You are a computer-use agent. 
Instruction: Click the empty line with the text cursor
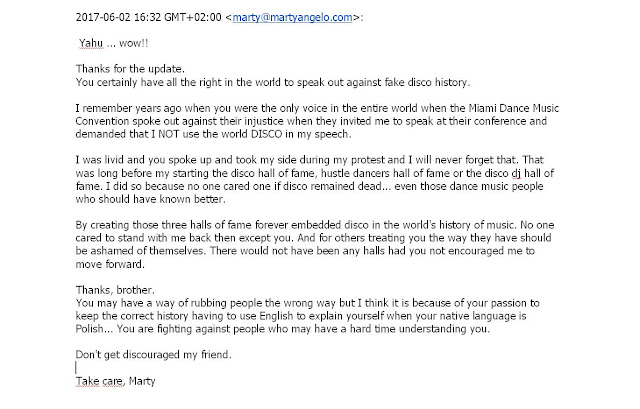pyautogui.click(x=76, y=368)
